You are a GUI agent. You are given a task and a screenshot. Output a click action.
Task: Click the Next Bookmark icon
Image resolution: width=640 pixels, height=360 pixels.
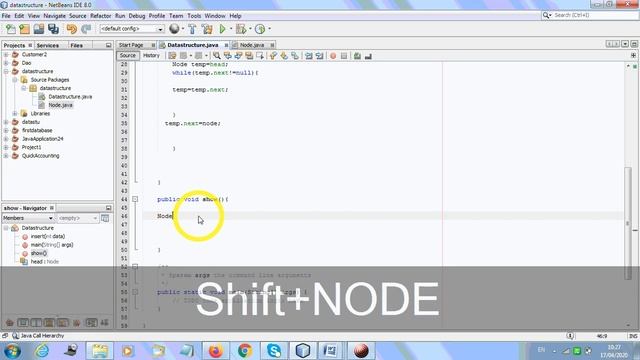[284, 56]
